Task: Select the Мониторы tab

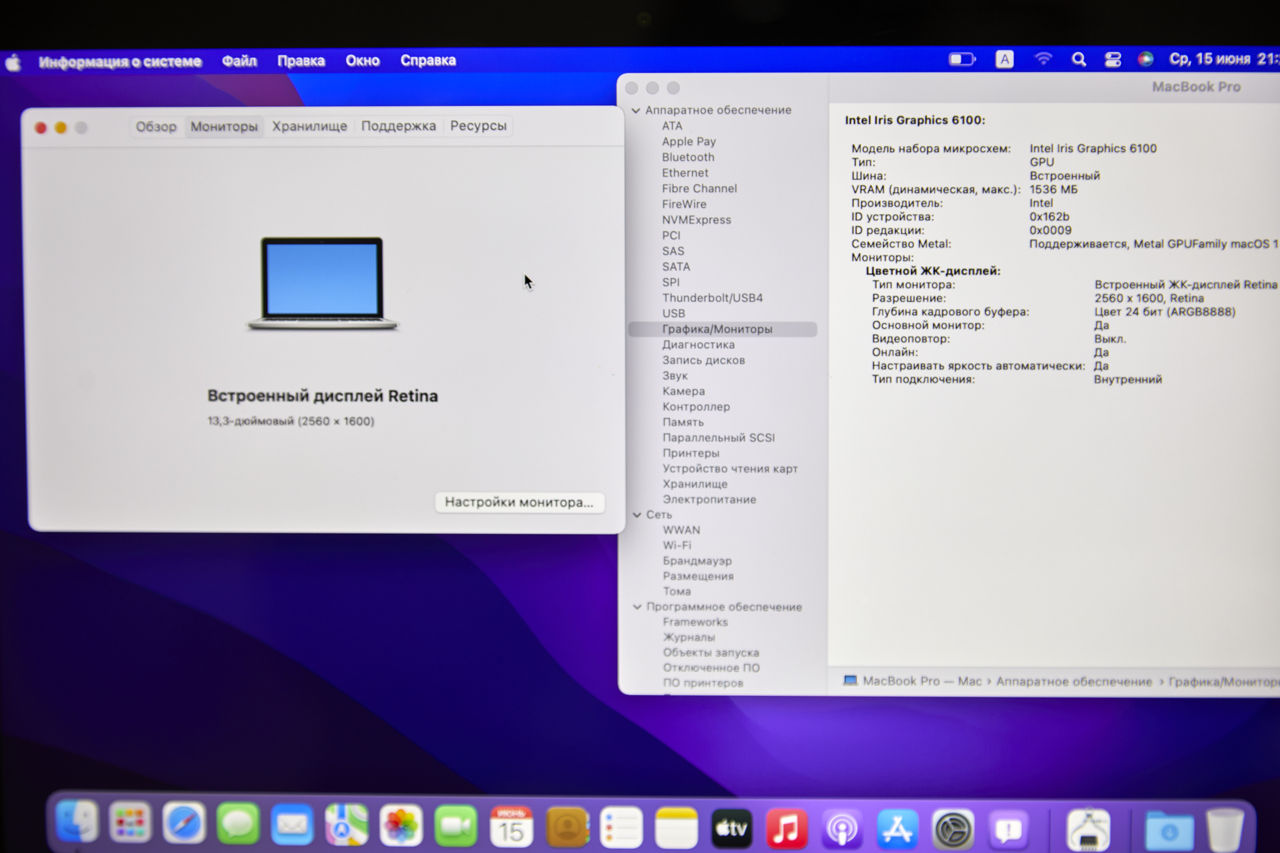Action: (x=224, y=126)
